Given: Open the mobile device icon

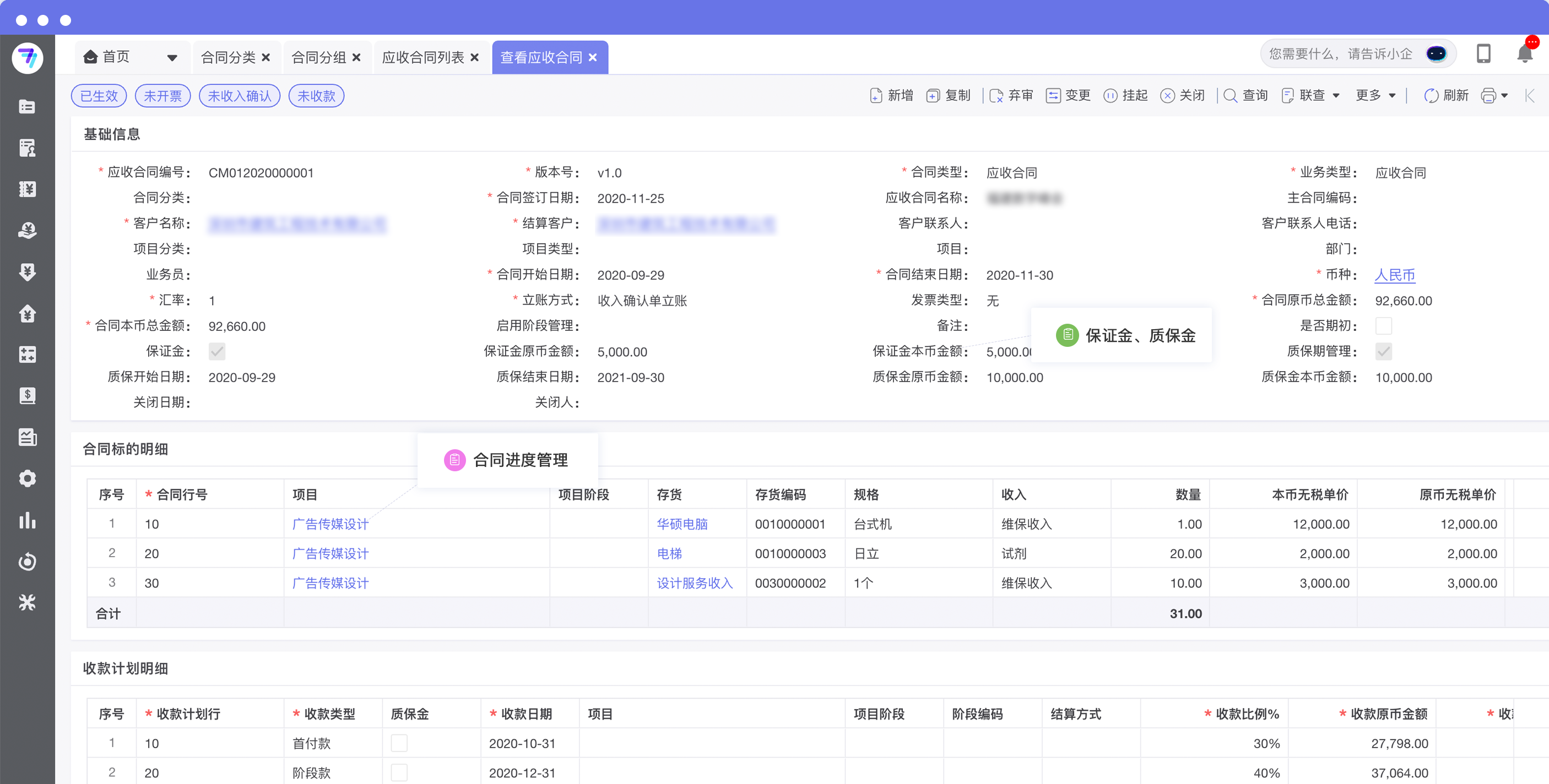Looking at the screenshot, I should click(1483, 54).
